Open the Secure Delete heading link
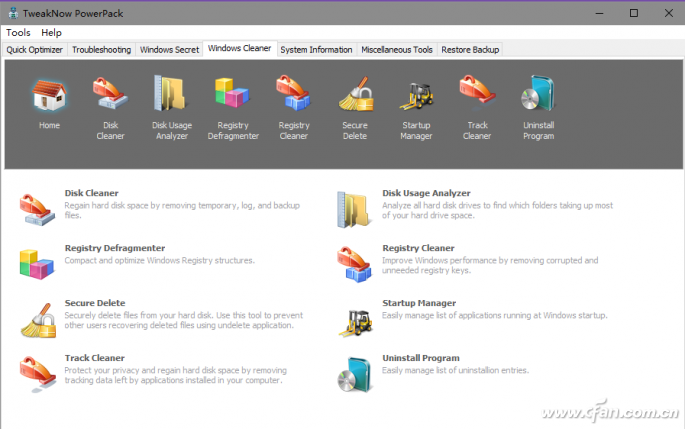Image resolution: width=685 pixels, height=429 pixels. pyautogui.click(x=95, y=303)
